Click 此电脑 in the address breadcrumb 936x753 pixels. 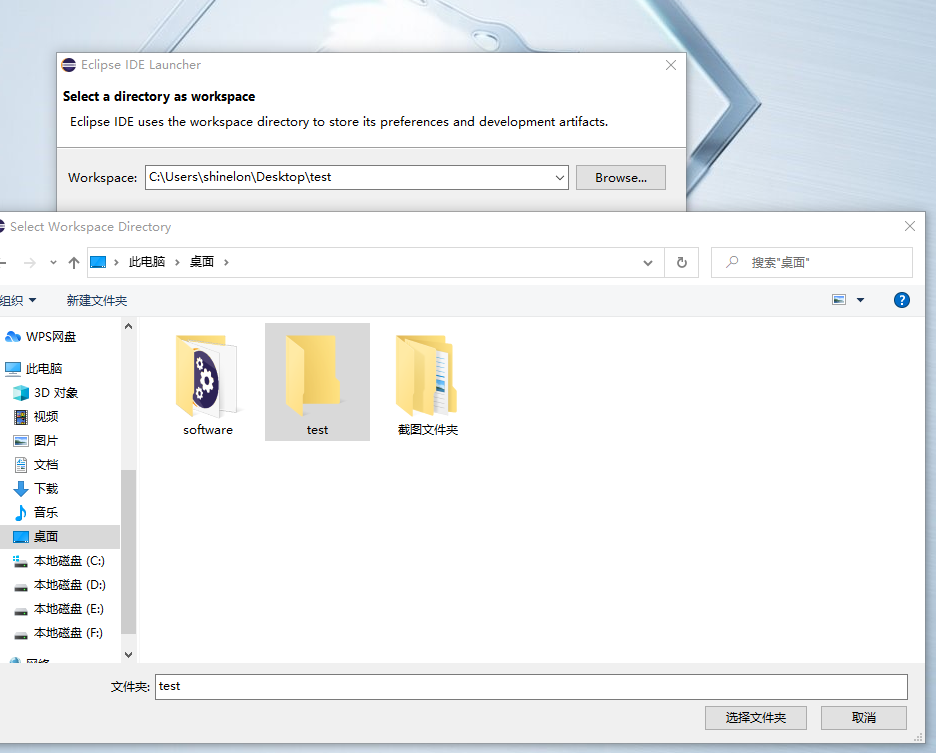pos(147,262)
